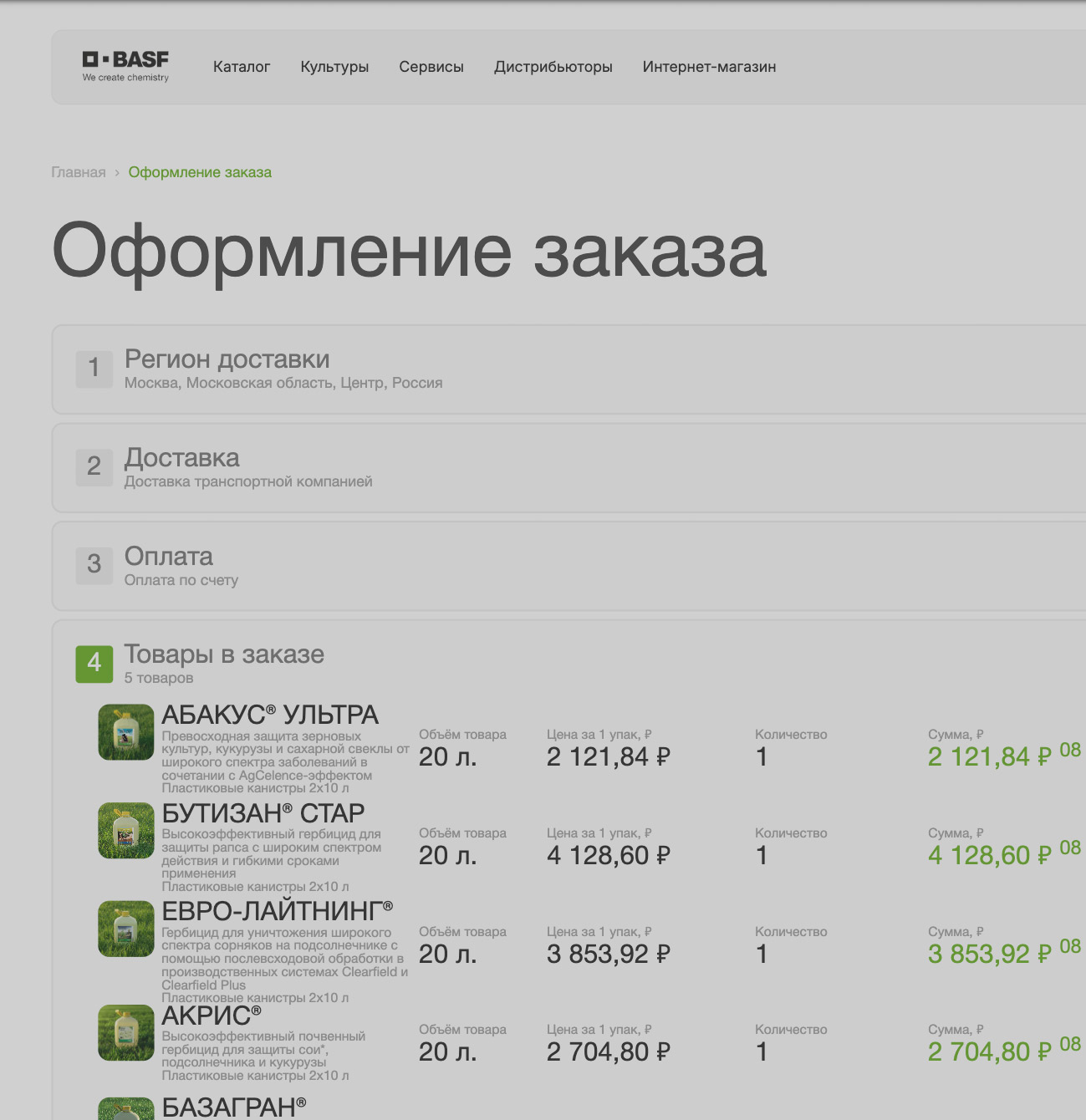Expand step 3 Оплата section
This screenshot has width=1086, height=1120.
coord(168,557)
